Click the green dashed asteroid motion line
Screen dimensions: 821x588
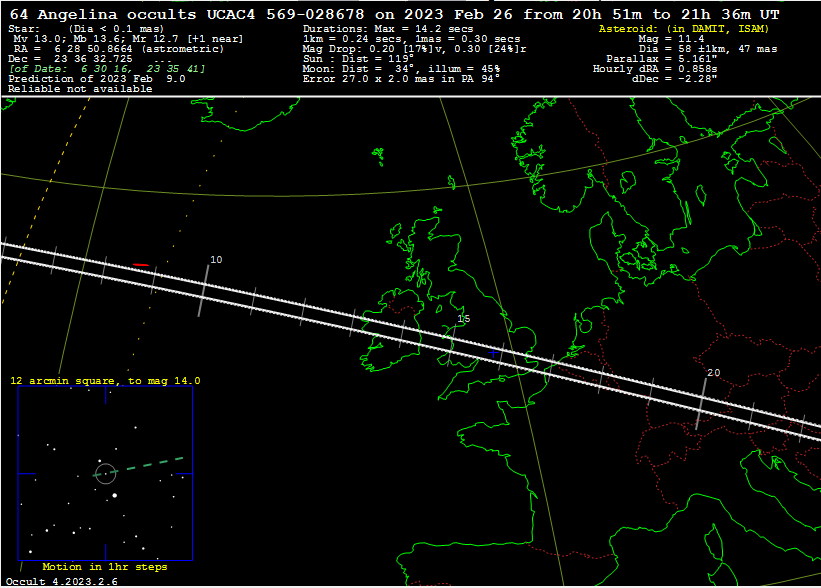152,464
